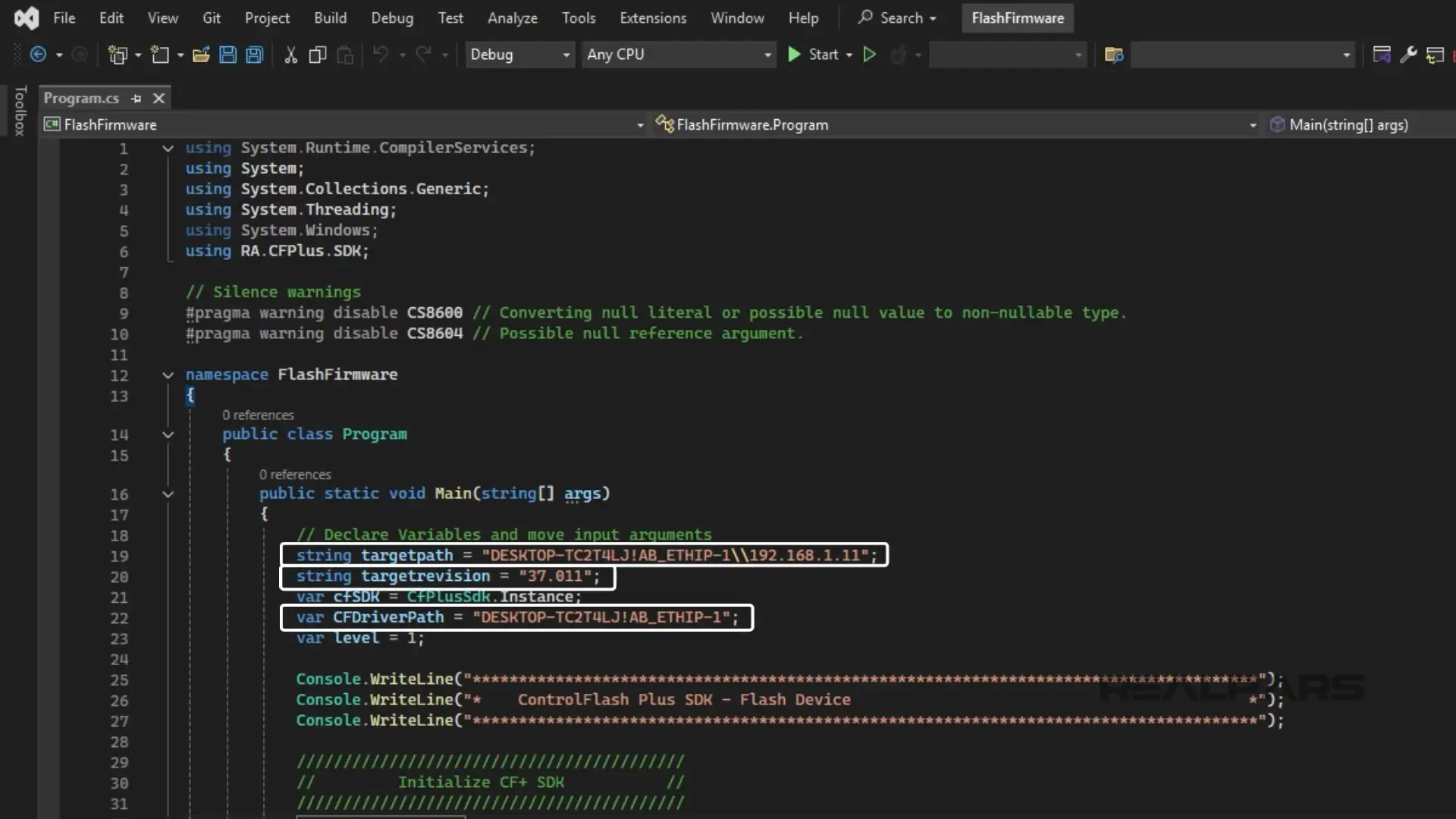Open the Project menu
The width and height of the screenshot is (1456, 819).
267,17
